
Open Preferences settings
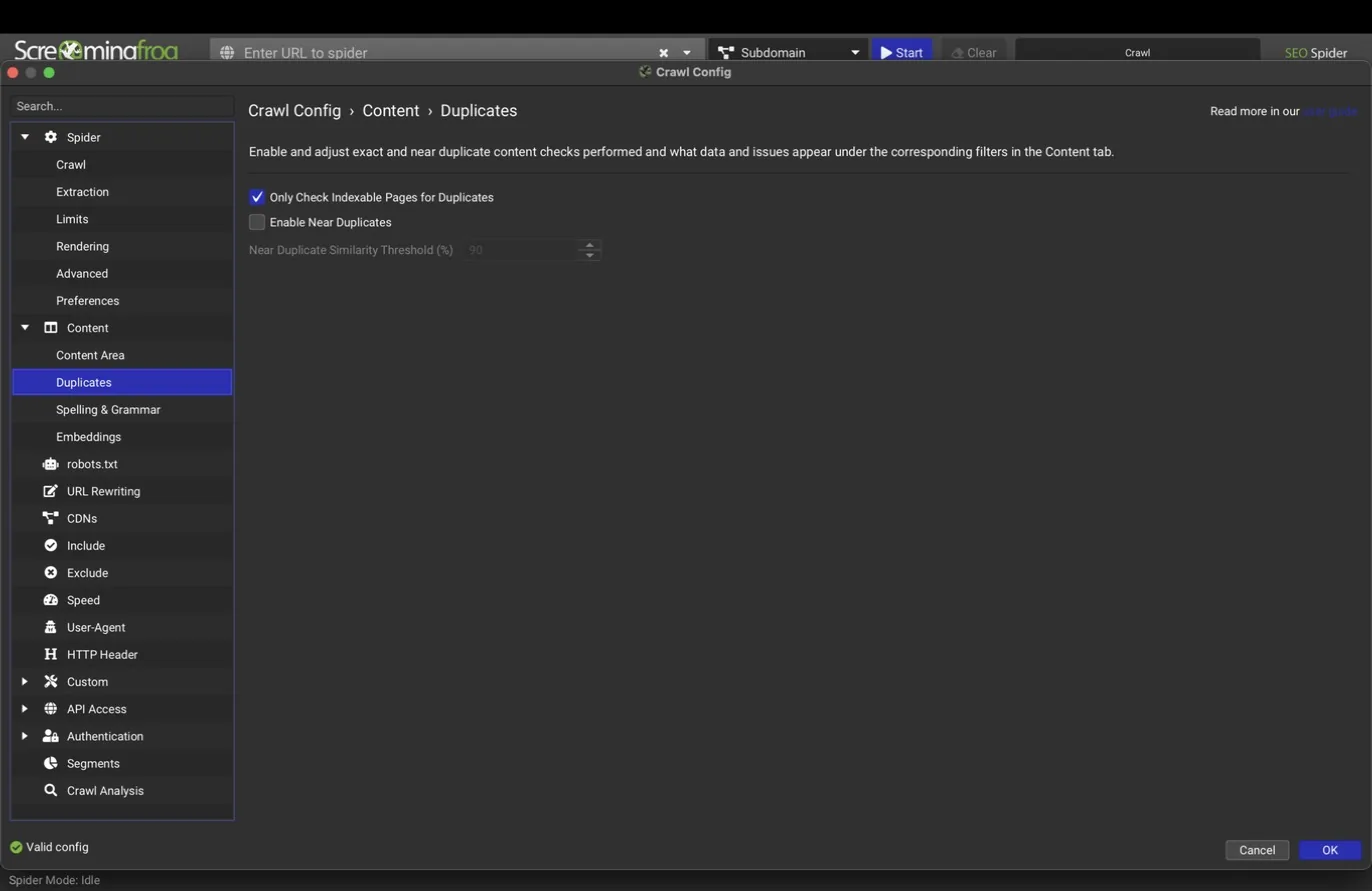(x=87, y=300)
